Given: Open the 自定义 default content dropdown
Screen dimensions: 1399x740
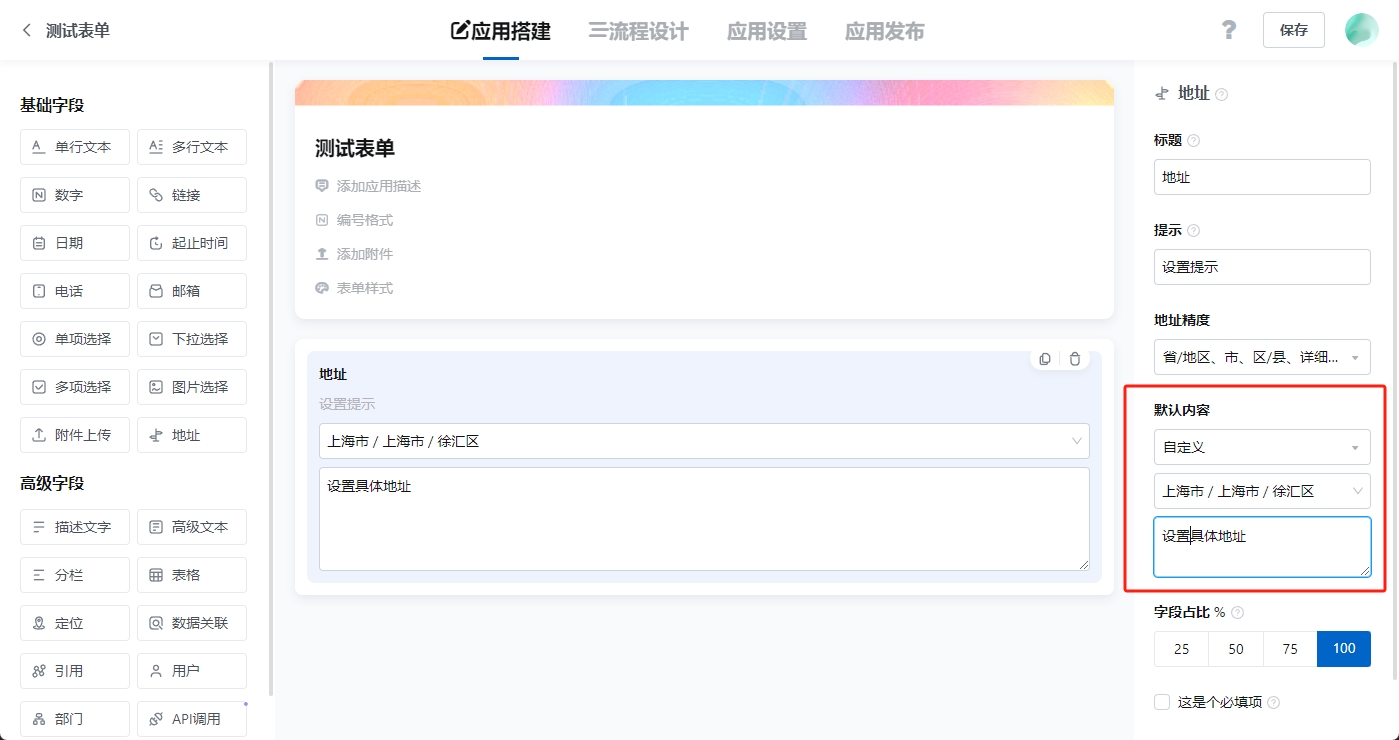Looking at the screenshot, I should tap(1262, 447).
